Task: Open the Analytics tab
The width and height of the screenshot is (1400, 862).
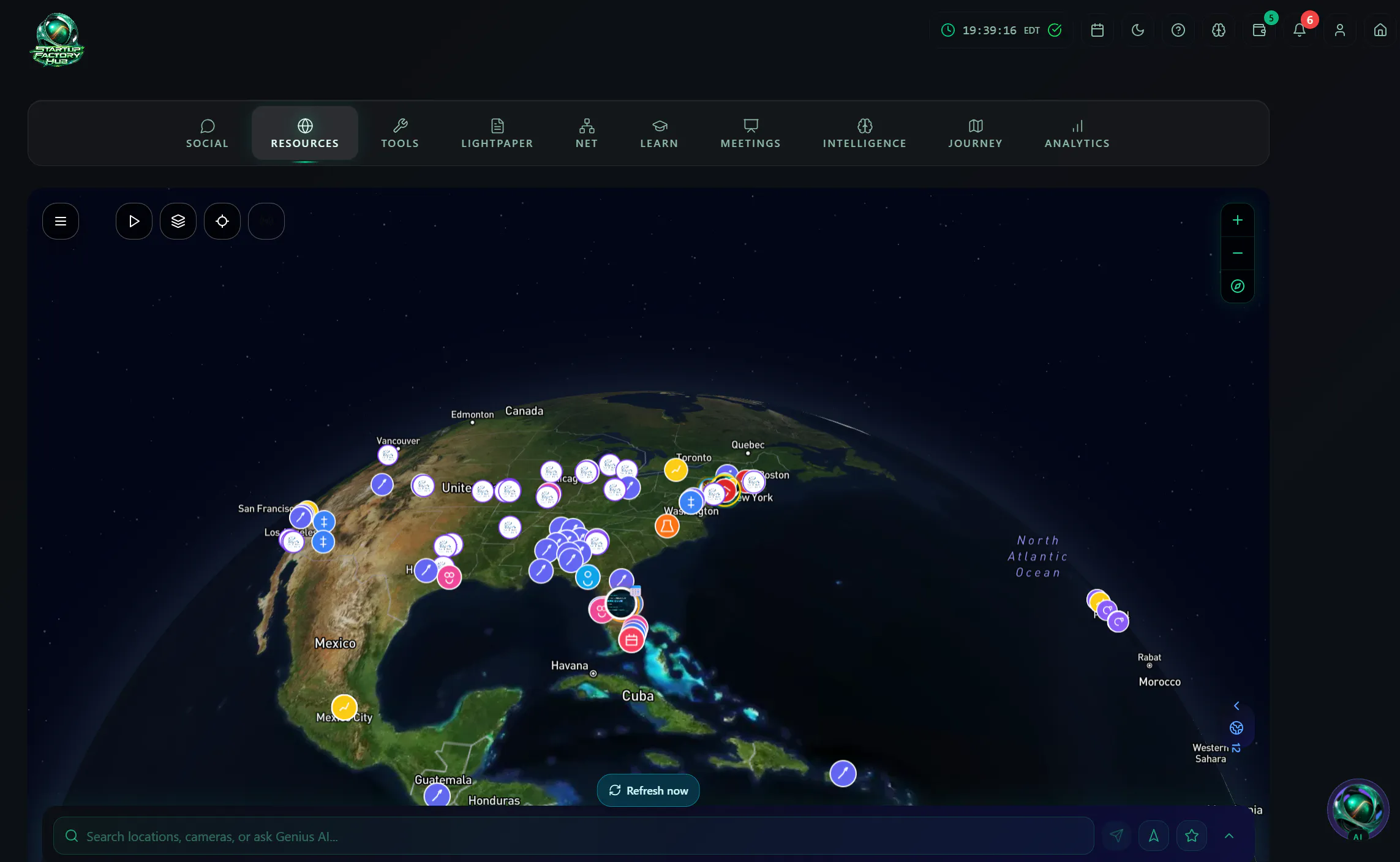Action: pyautogui.click(x=1077, y=134)
